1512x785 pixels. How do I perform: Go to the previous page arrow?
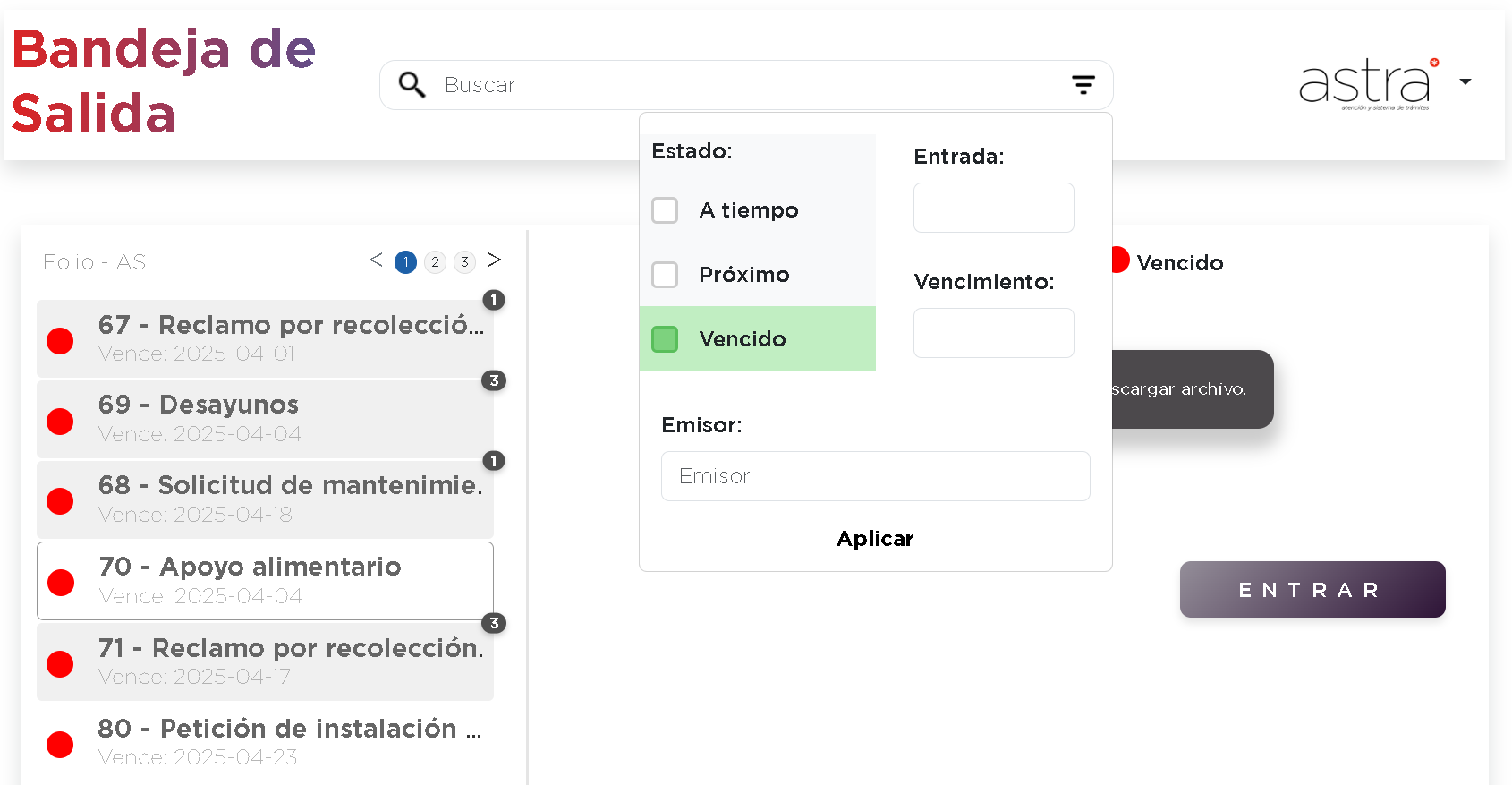point(376,260)
